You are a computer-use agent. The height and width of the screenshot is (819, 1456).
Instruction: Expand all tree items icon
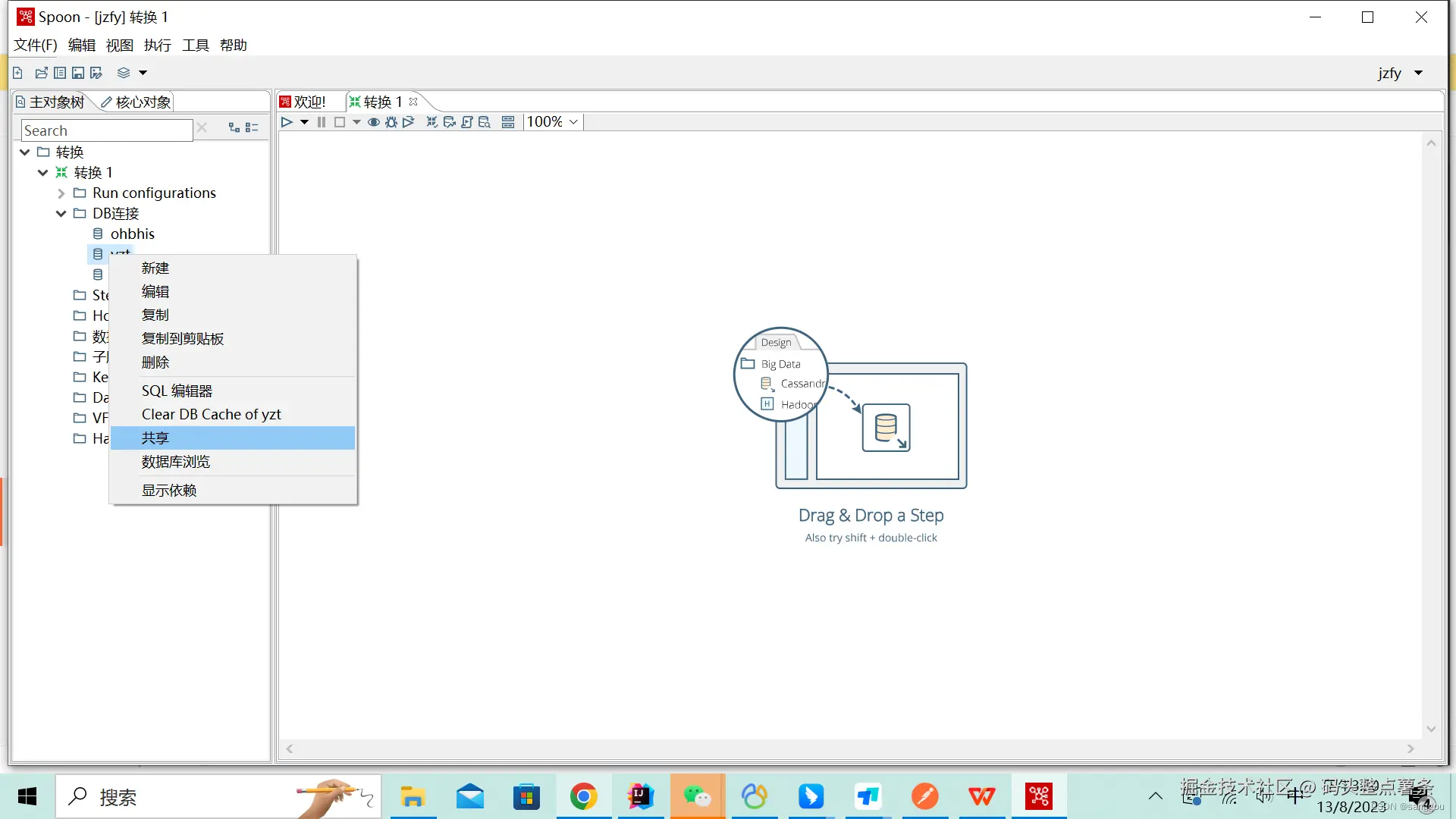tap(234, 128)
